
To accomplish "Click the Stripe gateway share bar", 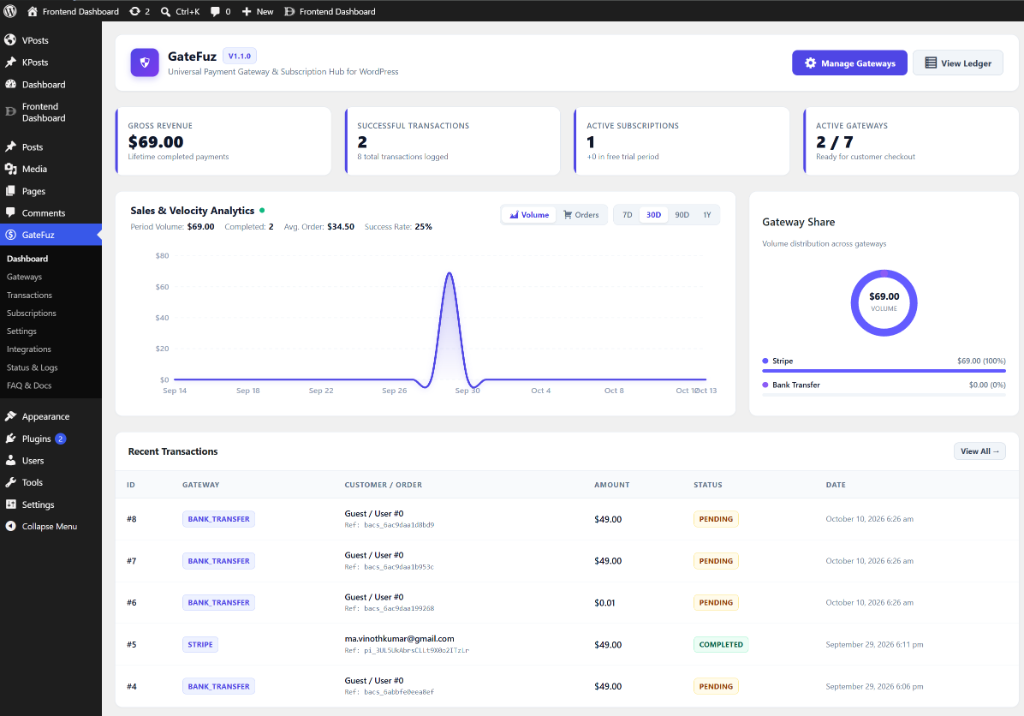I will tap(884, 371).
